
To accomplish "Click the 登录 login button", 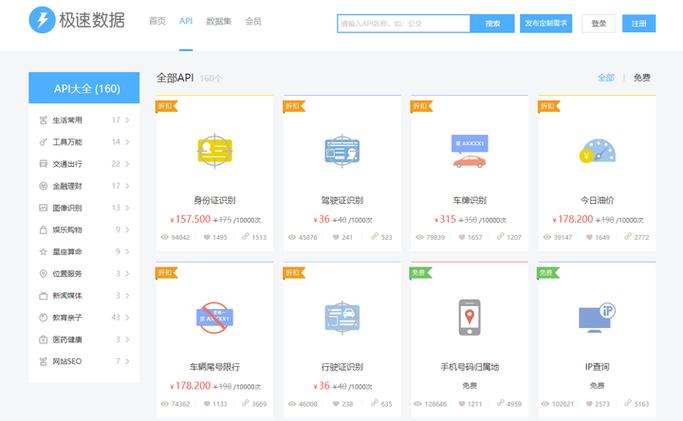I will 598,24.
